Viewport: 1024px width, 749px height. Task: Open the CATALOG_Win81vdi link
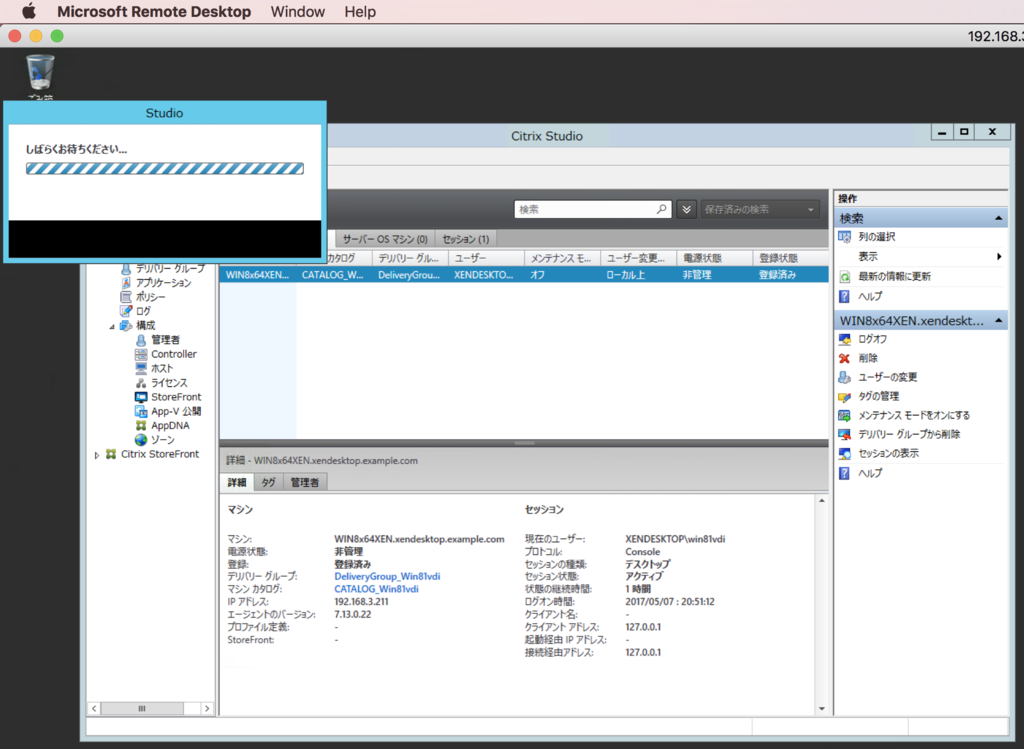[376, 589]
